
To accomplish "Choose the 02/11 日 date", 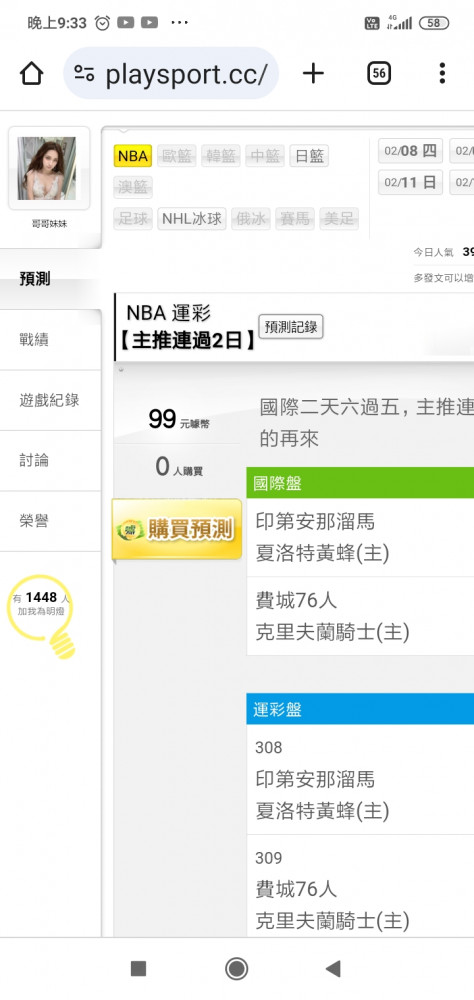I will pos(410,182).
